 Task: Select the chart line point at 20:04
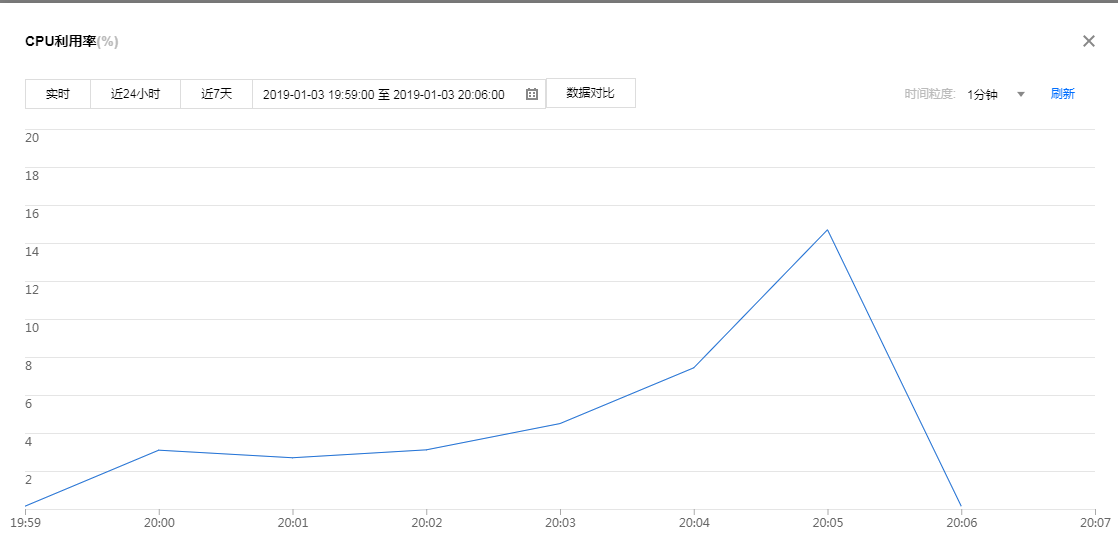pos(694,368)
